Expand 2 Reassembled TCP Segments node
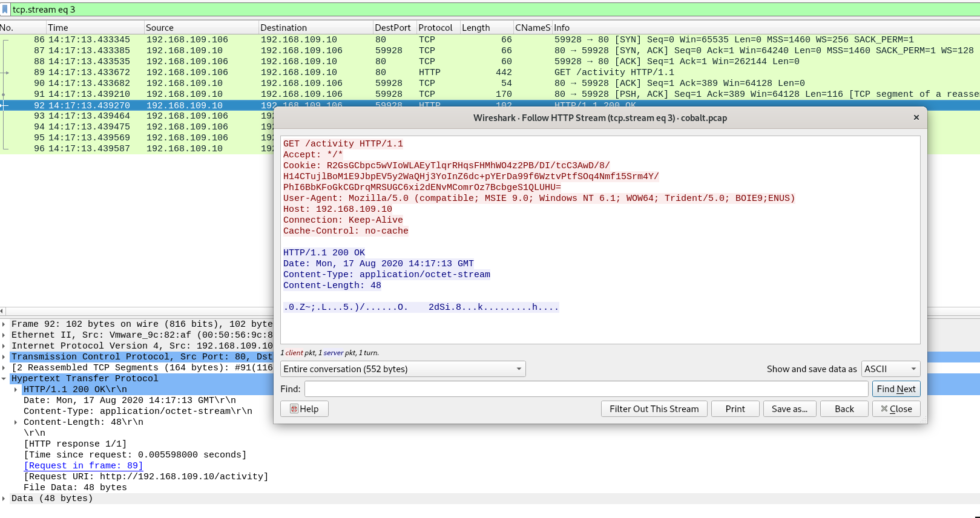This screenshot has width=980, height=518. [x=4, y=367]
